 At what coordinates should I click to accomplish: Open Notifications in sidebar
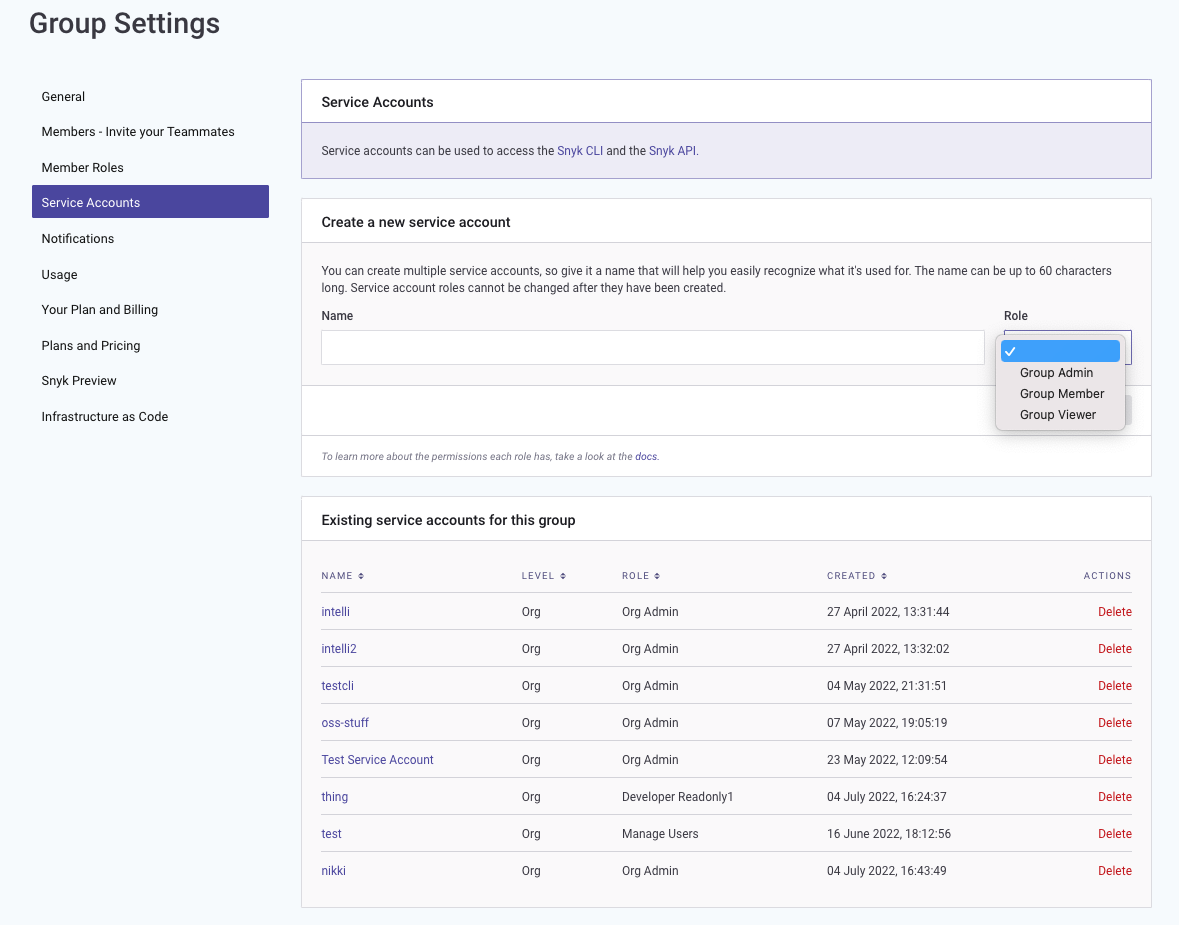(78, 239)
